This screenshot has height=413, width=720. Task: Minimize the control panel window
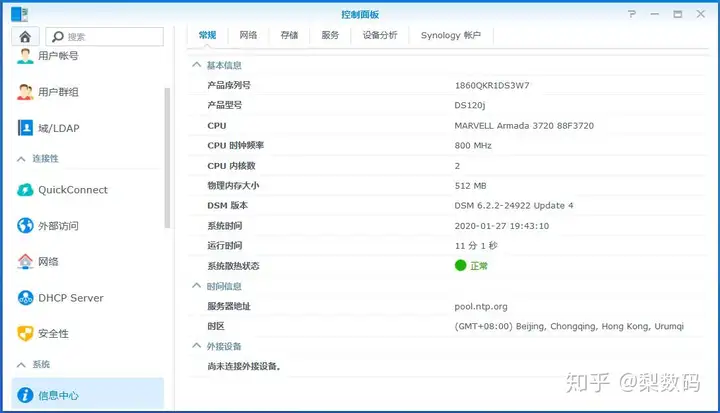pos(655,14)
